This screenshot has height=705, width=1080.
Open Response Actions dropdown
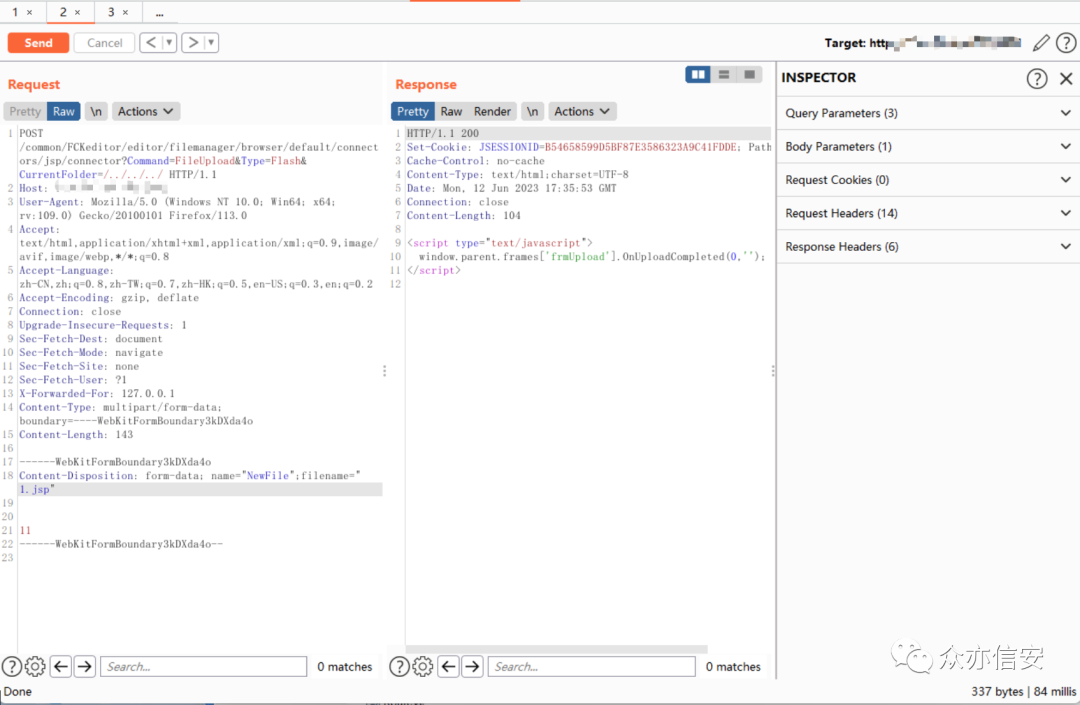[x=582, y=112]
